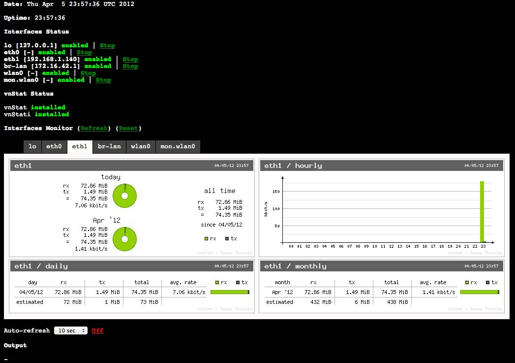515x363 pixels.
Task: Switch to the lo tab
Action: 32,146
